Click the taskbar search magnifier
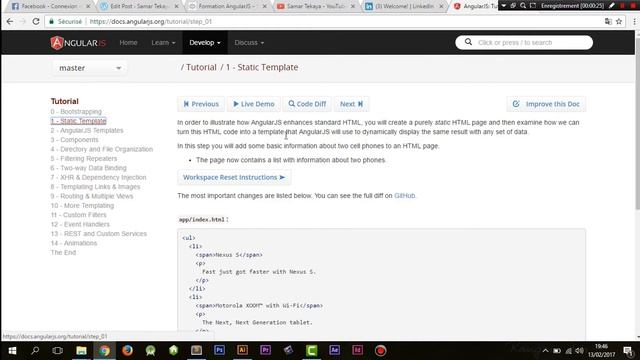Viewport: 640px width, 360px height. (x=35, y=351)
